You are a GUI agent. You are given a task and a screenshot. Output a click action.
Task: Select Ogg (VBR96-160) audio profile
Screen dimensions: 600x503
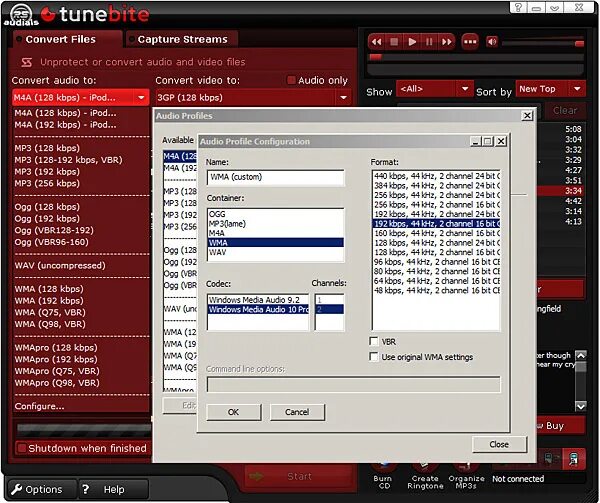51,242
